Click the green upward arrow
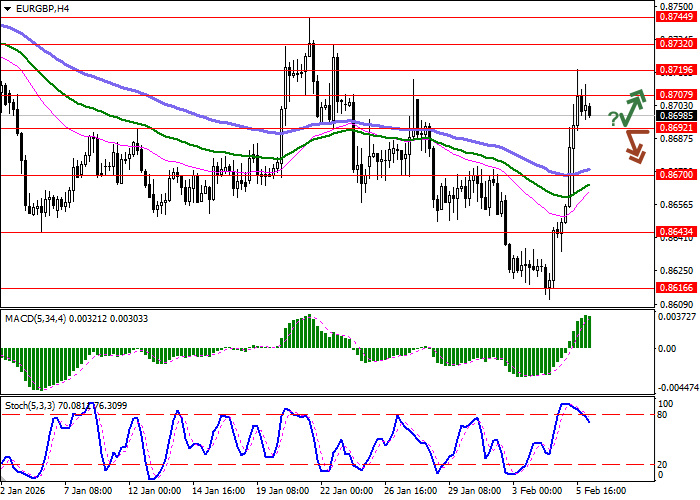This screenshot has width=700, height=500. click(634, 103)
